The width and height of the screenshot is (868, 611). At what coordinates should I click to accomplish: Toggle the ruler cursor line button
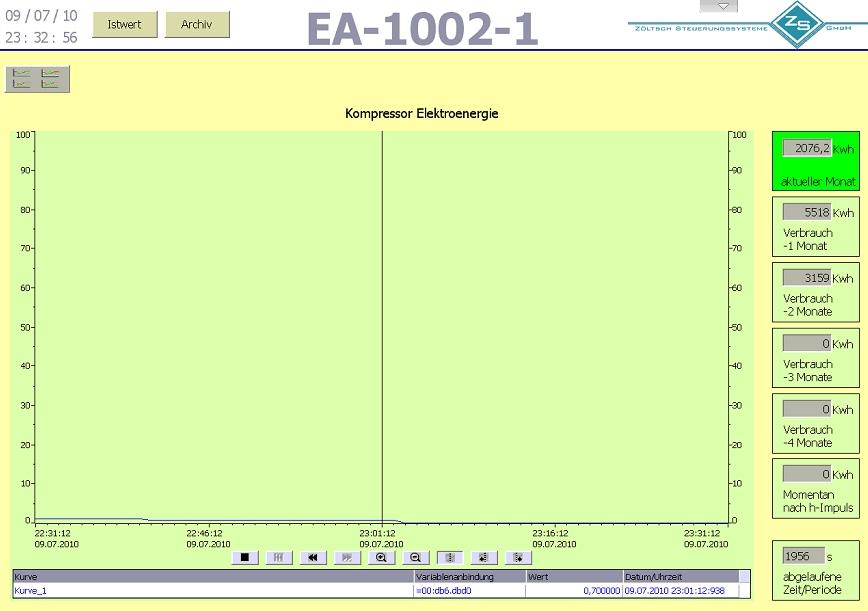[x=449, y=558]
